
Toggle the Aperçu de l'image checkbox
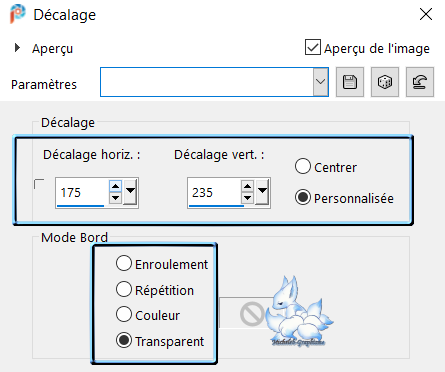(313, 47)
